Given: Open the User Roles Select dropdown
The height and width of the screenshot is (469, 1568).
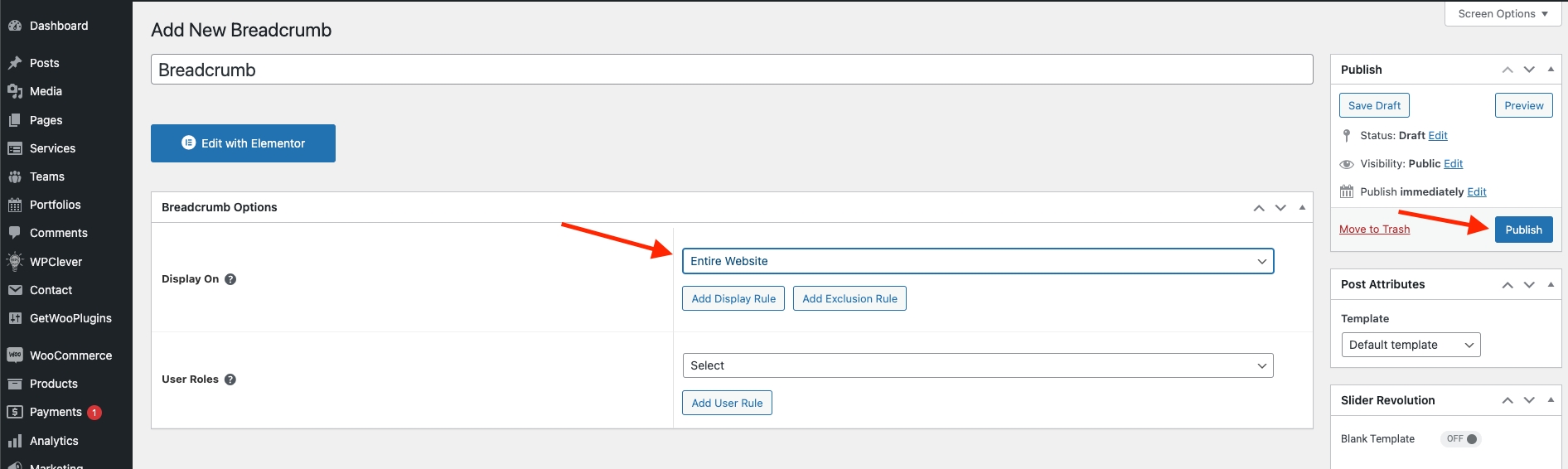Looking at the screenshot, I should 977,365.
